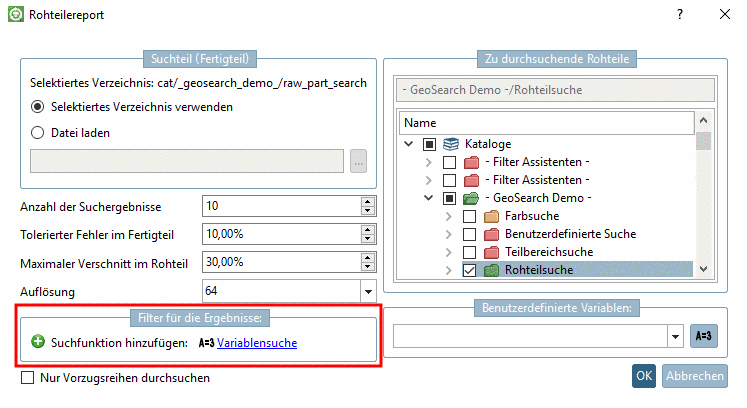Click the help question mark icon
Viewport: 747px width, 408px height.
[680, 14]
